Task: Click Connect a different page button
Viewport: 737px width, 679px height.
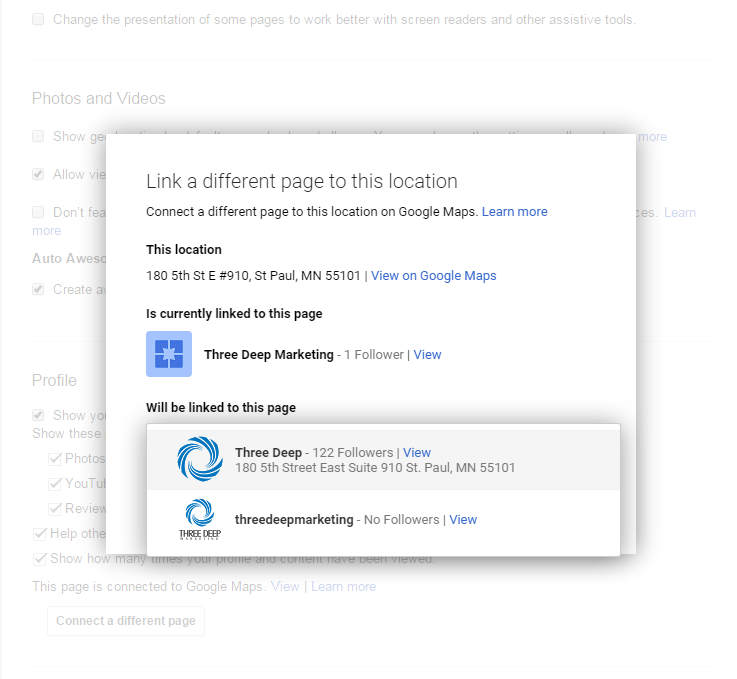Action: 125,621
